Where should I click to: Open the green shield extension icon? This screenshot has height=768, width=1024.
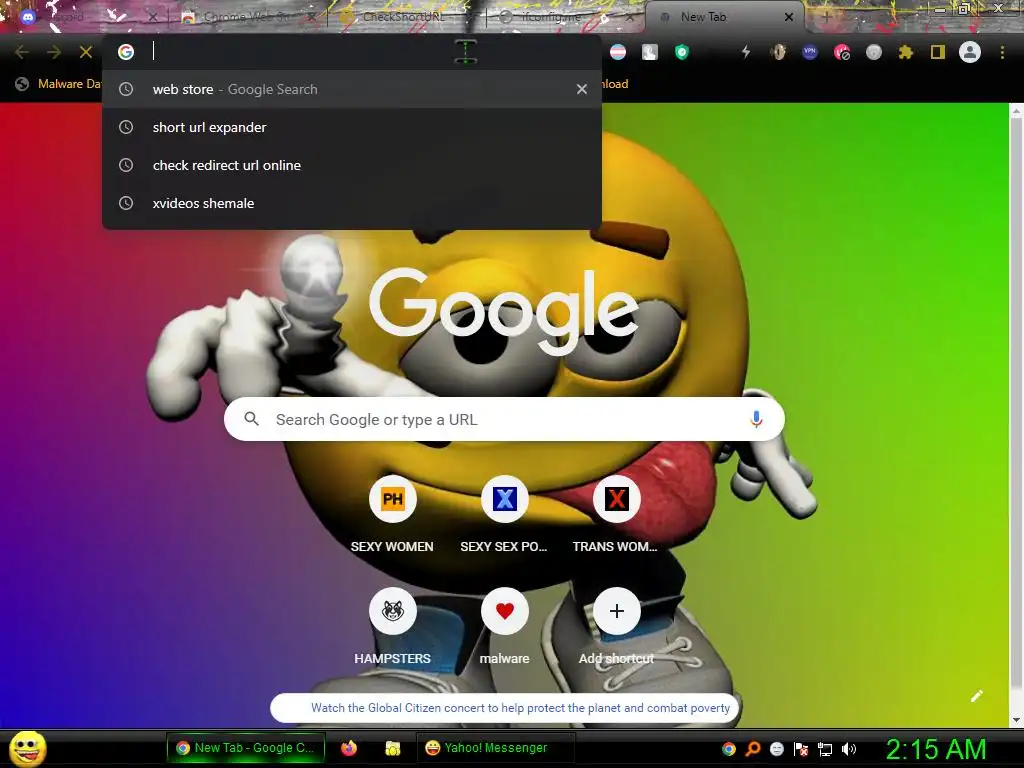pos(682,52)
